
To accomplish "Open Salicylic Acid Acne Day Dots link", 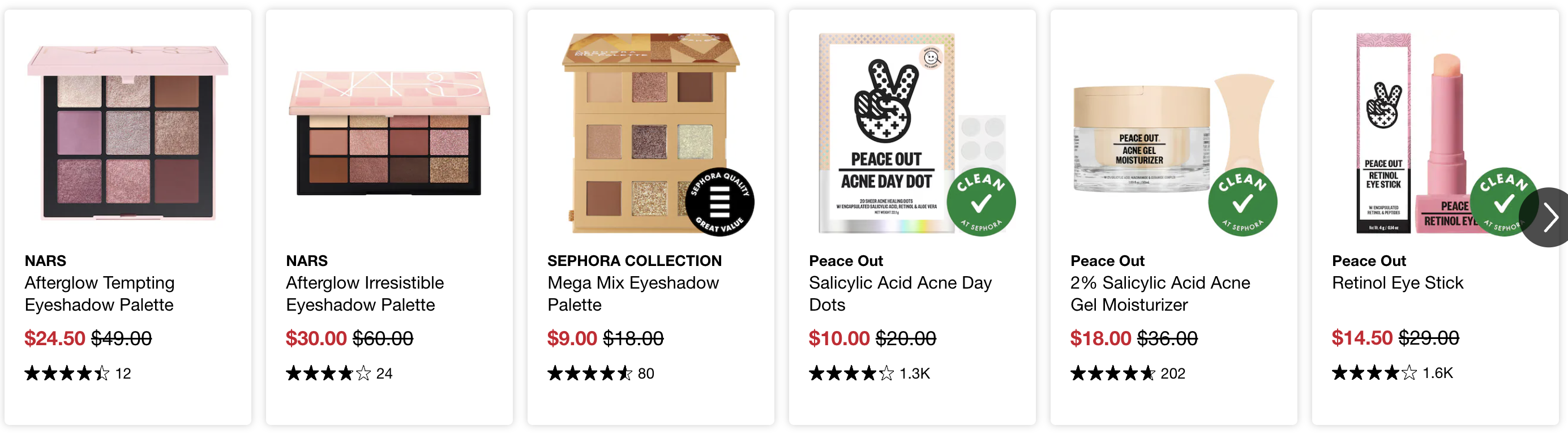I will pos(900,293).
